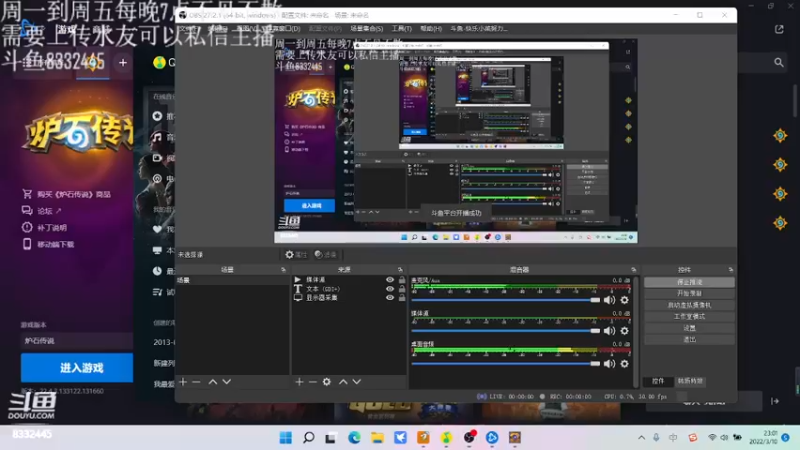
Task: Switch to the 转场特效 tab at the dock's bottom
Action: (x=690, y=381)
